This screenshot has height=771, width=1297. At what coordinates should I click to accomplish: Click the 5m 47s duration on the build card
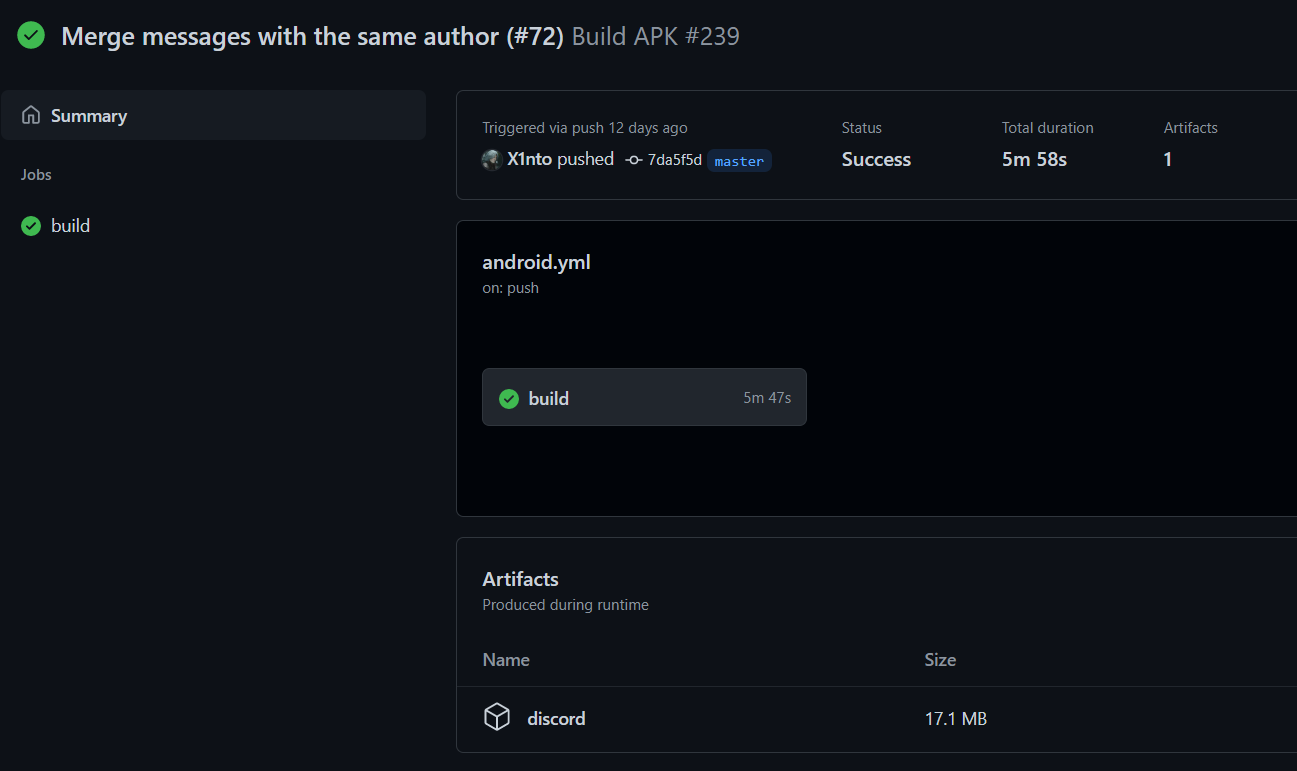pyautogui.click(x=766, y=397)
